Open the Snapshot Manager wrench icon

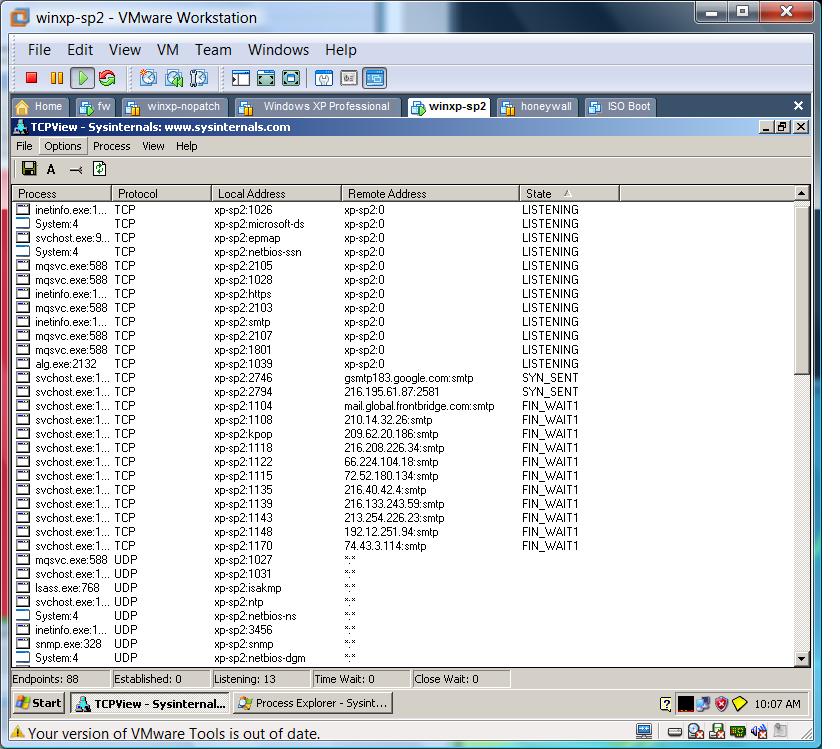199,78
